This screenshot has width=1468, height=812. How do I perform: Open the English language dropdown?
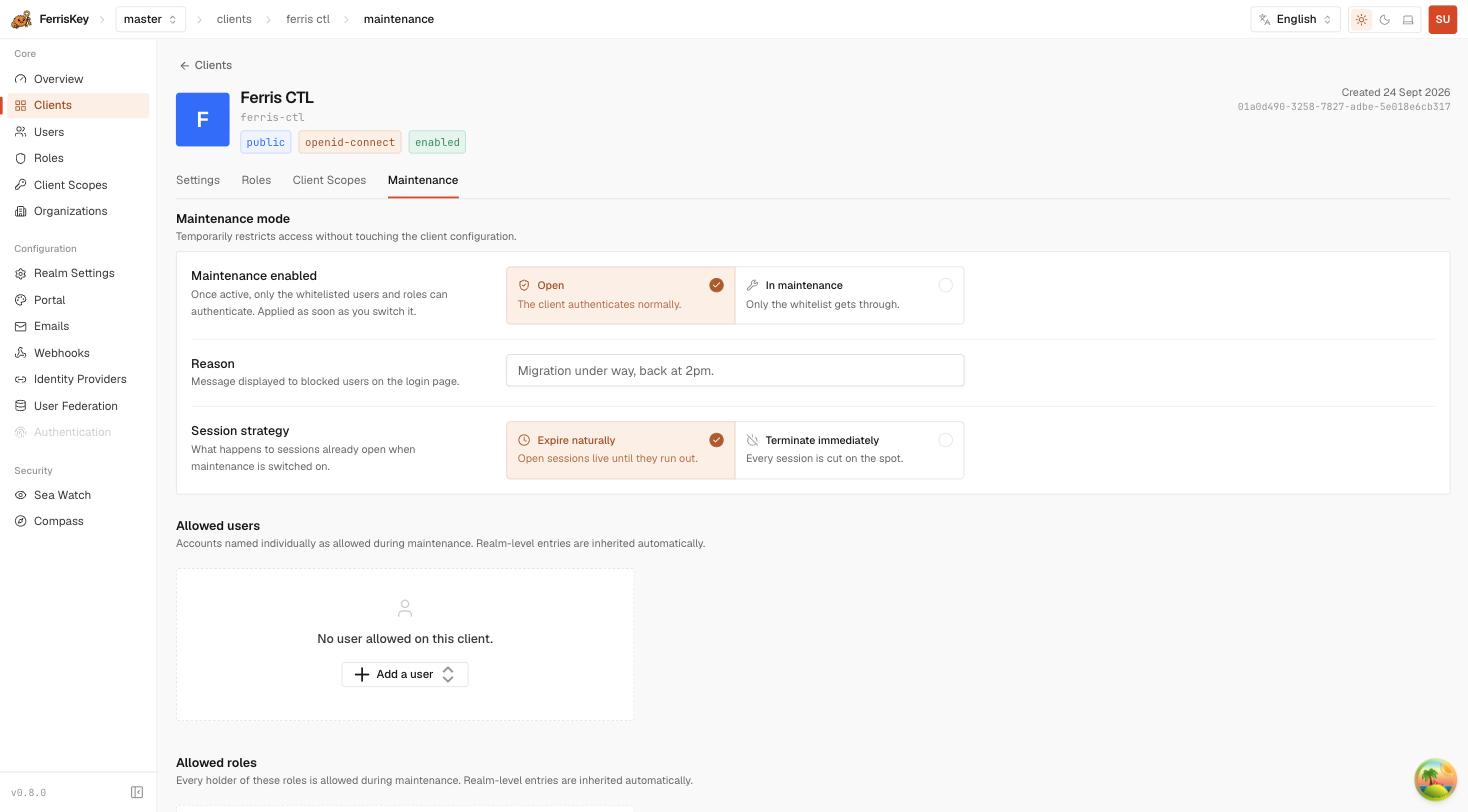(x=1295, y=19)
